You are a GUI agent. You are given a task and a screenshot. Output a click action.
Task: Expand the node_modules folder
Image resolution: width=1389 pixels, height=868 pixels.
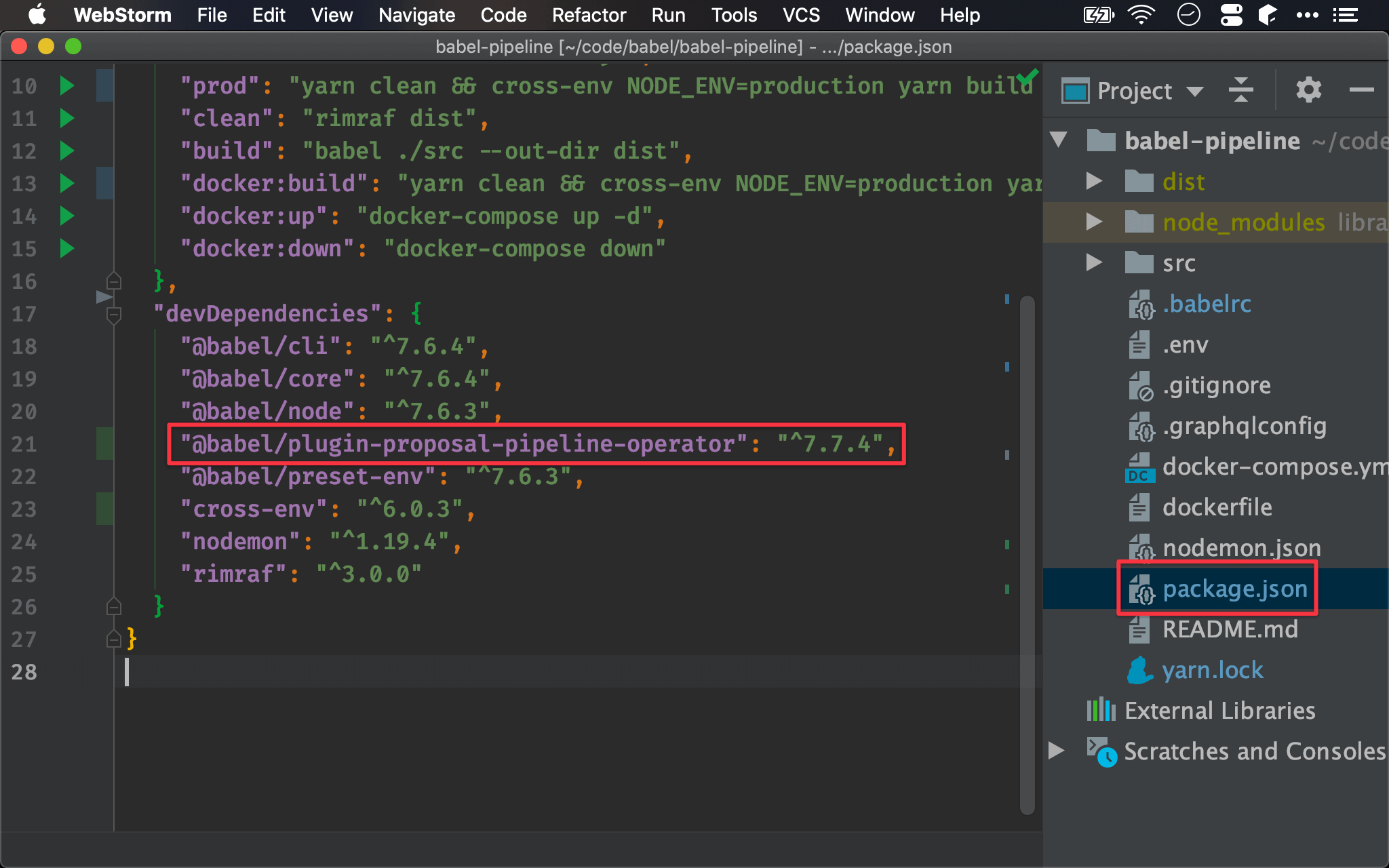(x=1094, y=222)
